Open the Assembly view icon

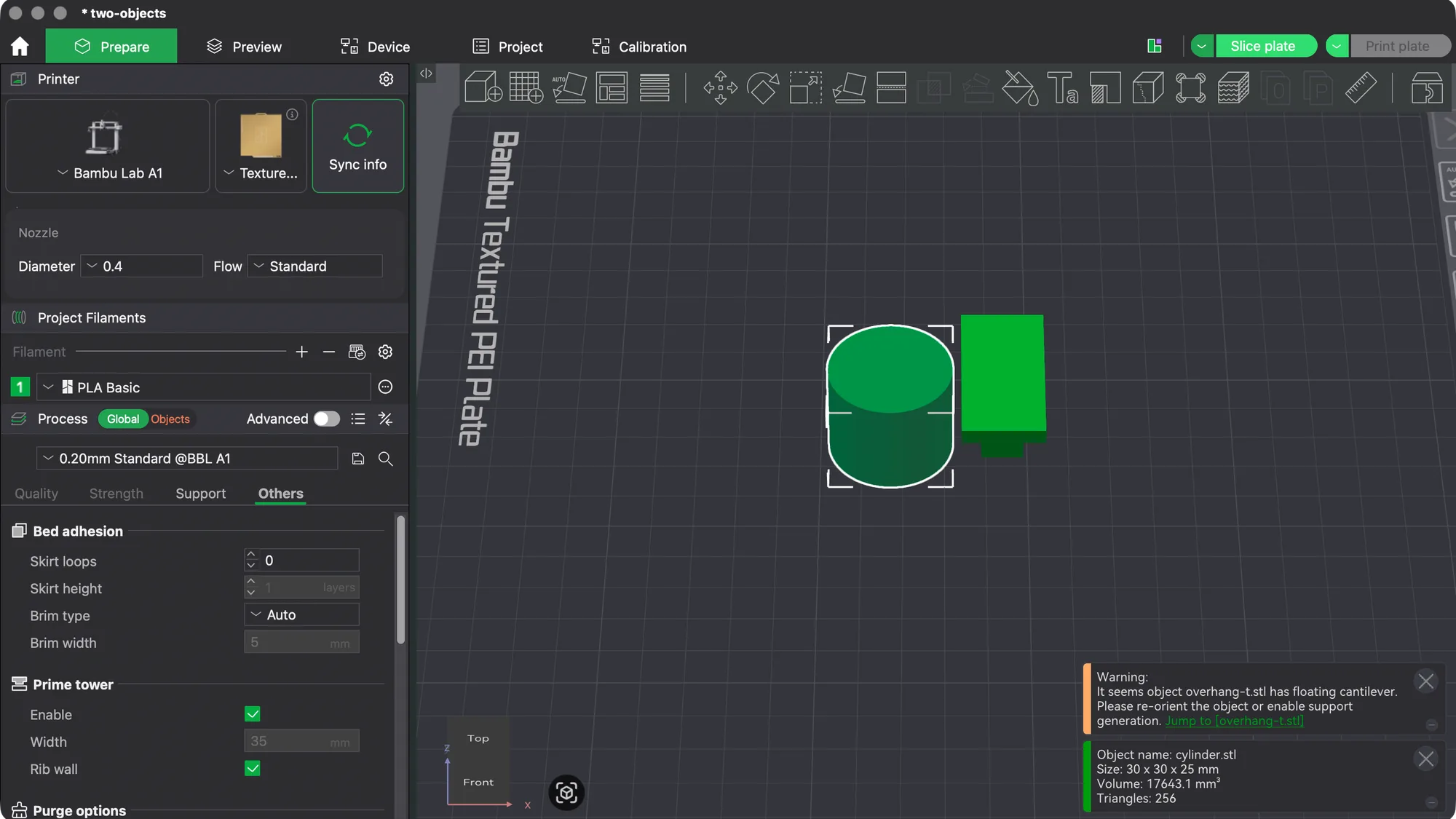click(x=1427, y=87)
